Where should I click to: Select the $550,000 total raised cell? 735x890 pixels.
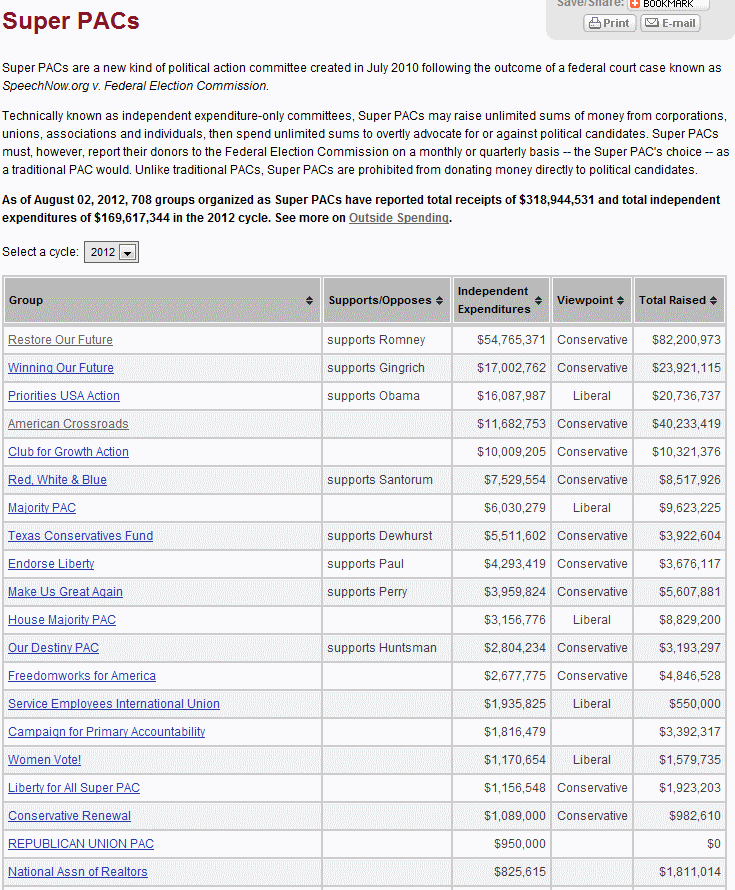(680, 704)
